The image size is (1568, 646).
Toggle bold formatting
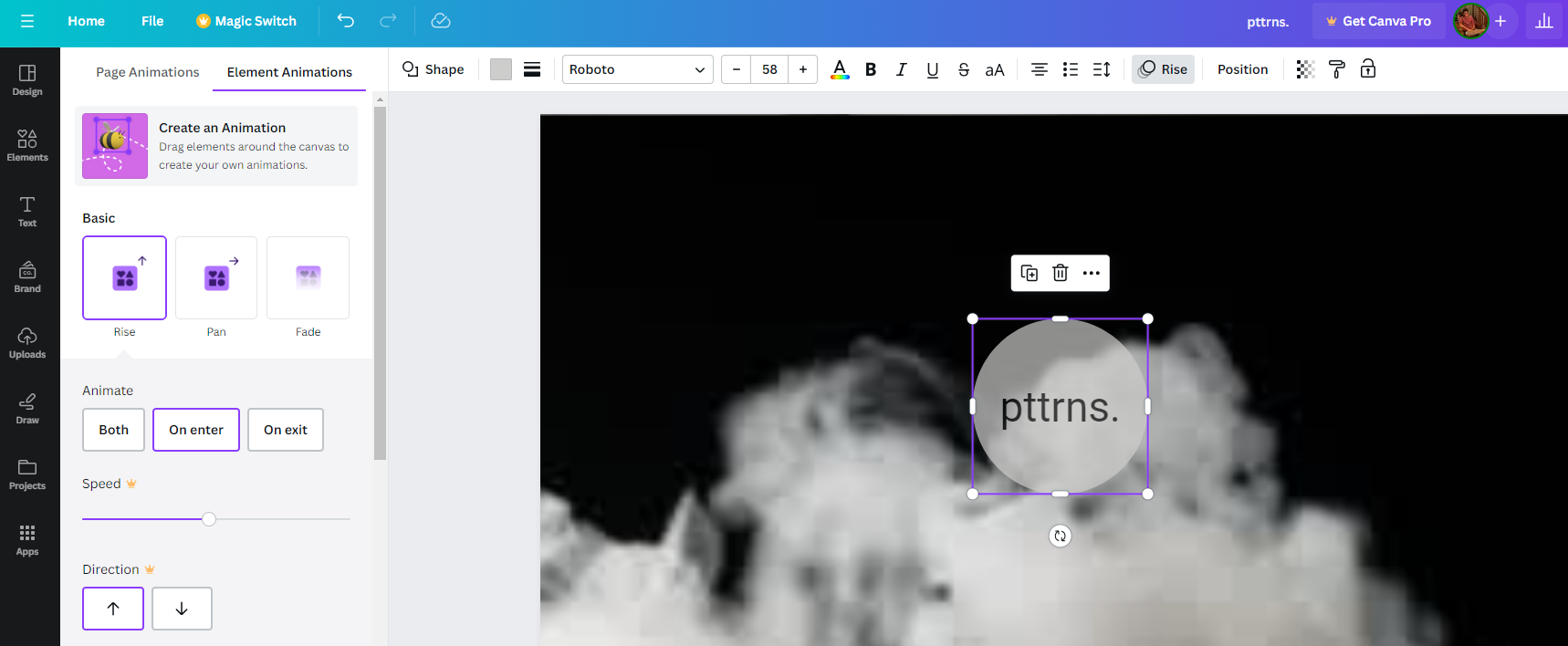point(871,69)
